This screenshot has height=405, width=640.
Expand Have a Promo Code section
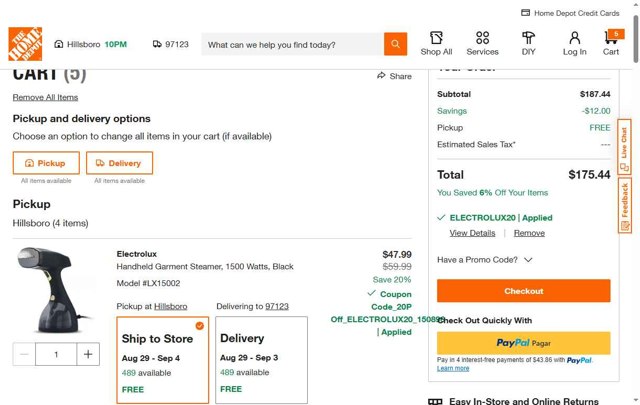pyautogui.click(x=484, y=260)
